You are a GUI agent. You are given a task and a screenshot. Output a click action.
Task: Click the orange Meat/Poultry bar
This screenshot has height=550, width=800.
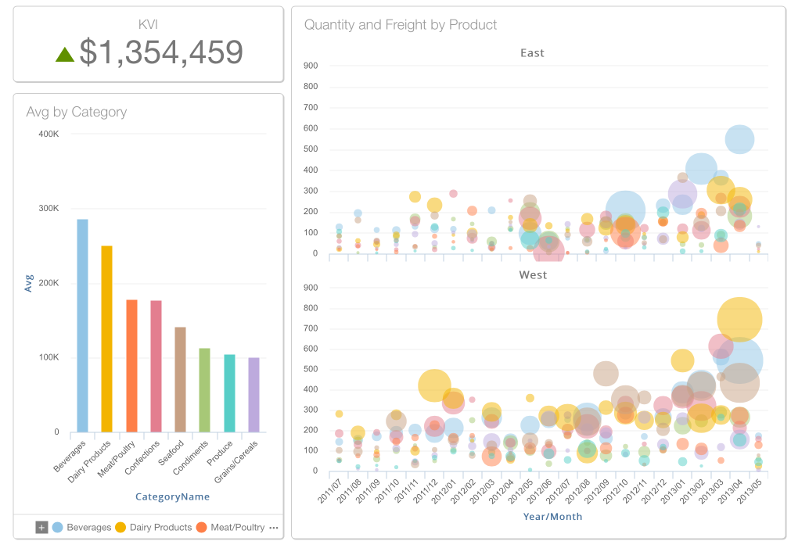[132, 365]
